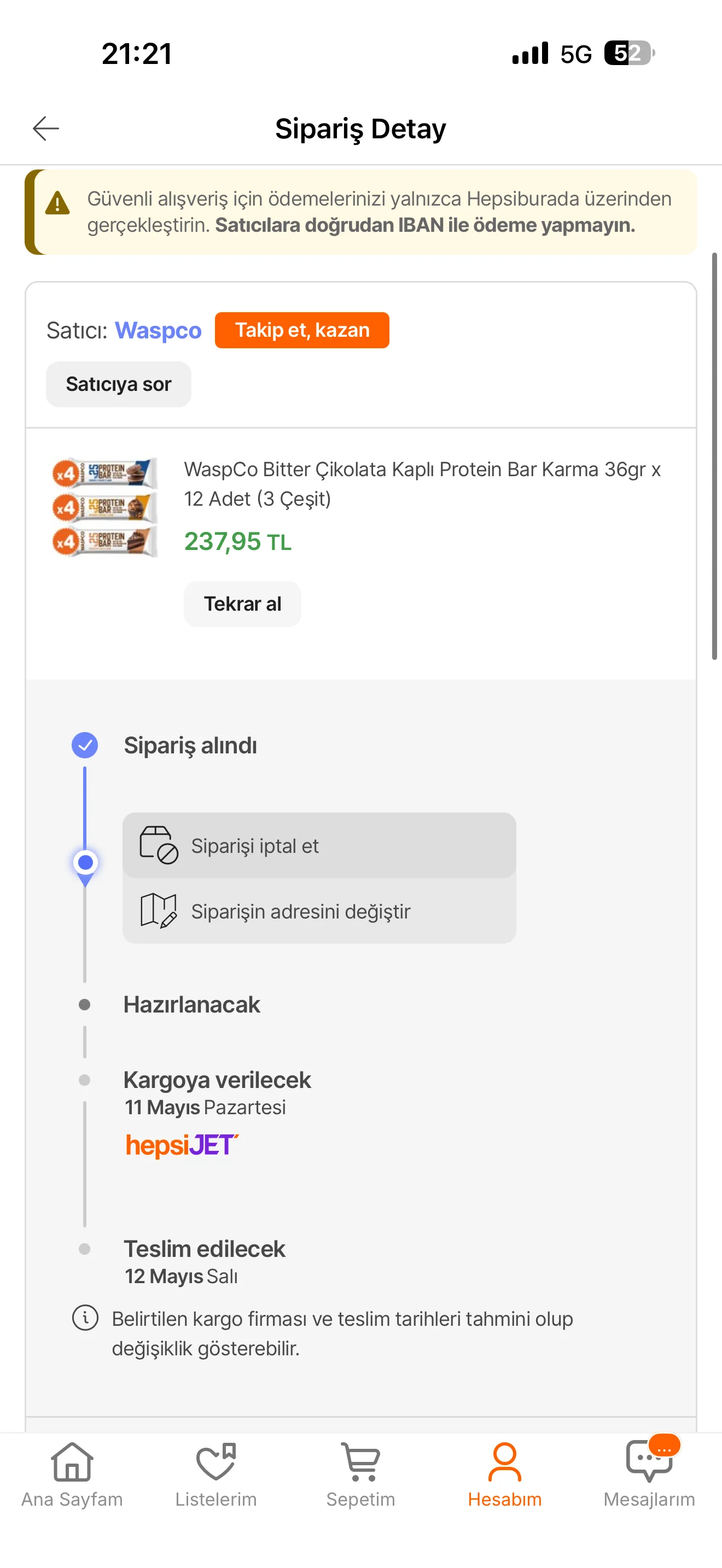
Task: Tap Tekrar al button
Action: [x=242, y=604]
